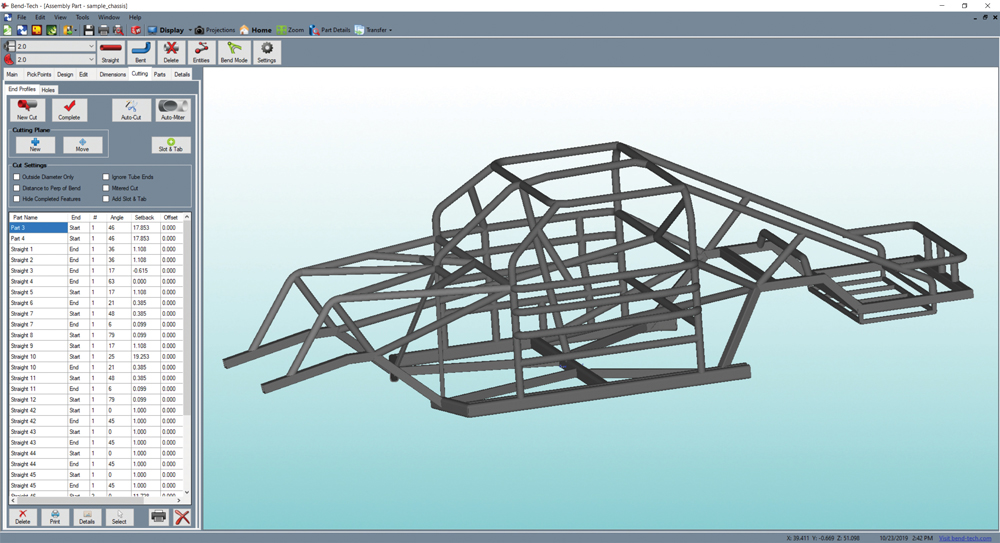Image resolution: width=1000 pixels, height=543 pixels.
Task: Select the Bent tube tool
Action: [140, 52]
